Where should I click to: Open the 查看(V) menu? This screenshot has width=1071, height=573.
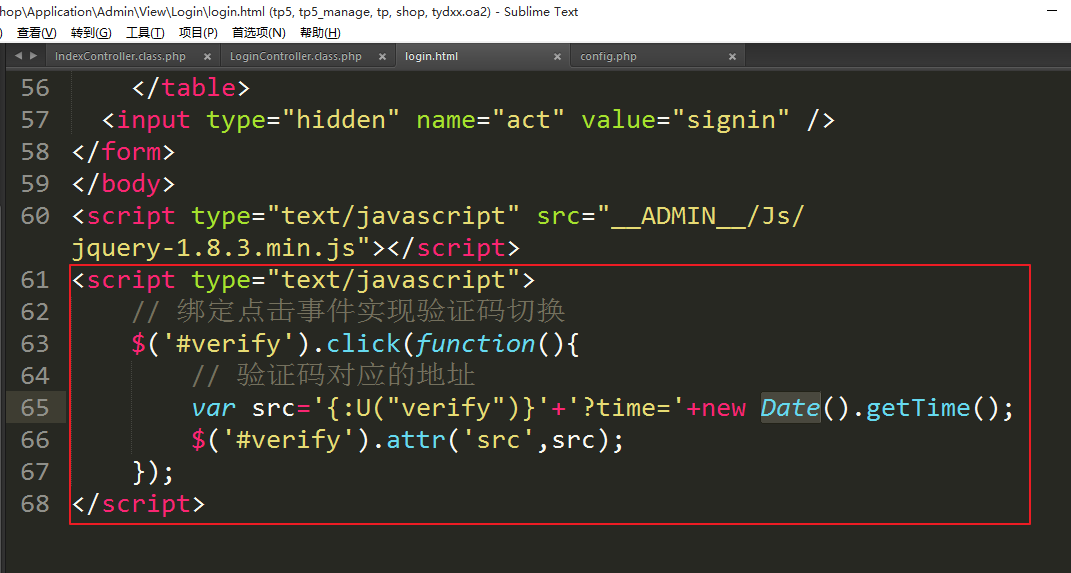36,33
